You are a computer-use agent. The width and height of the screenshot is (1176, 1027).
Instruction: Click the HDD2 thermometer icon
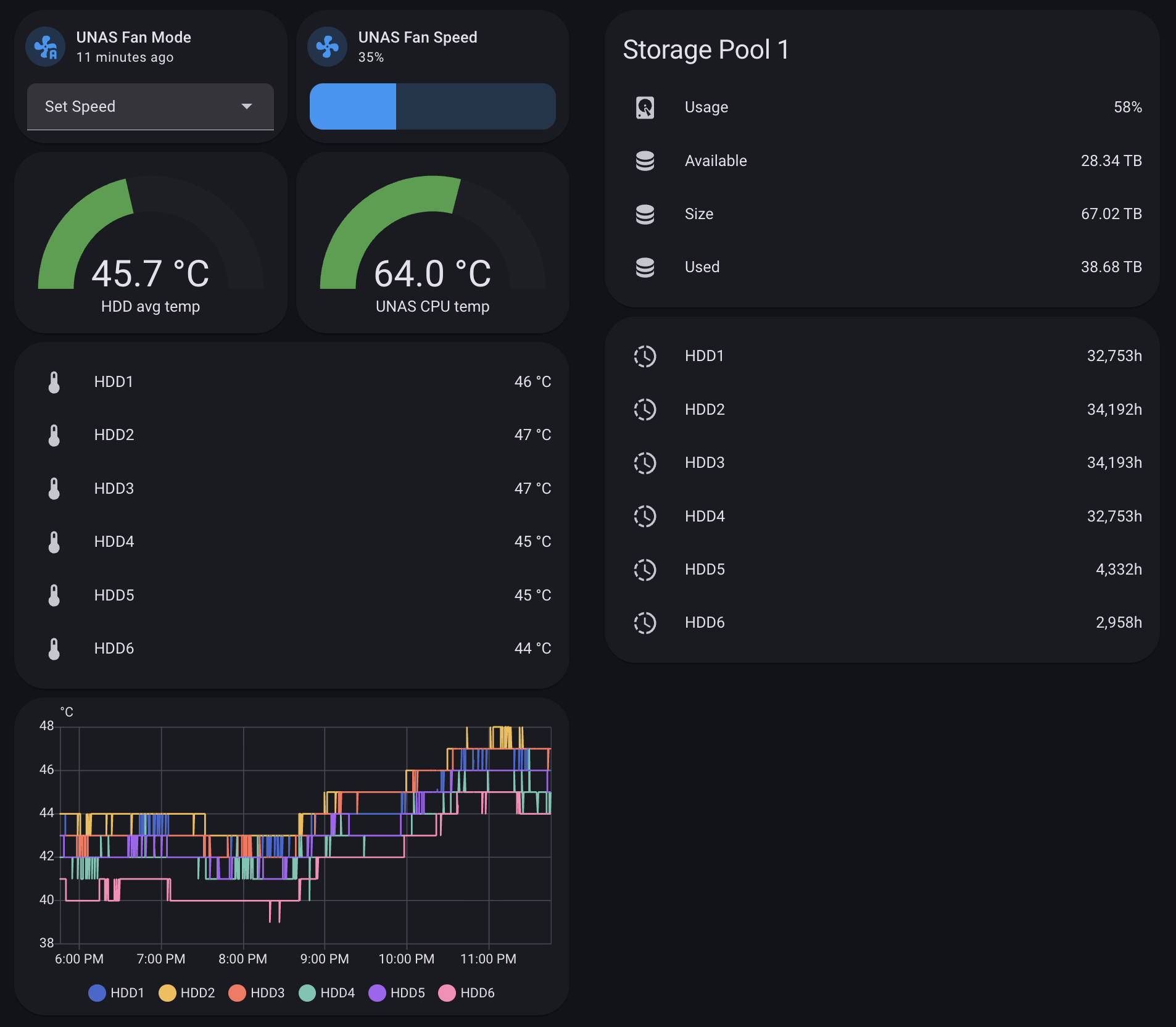tap(54, 435)
